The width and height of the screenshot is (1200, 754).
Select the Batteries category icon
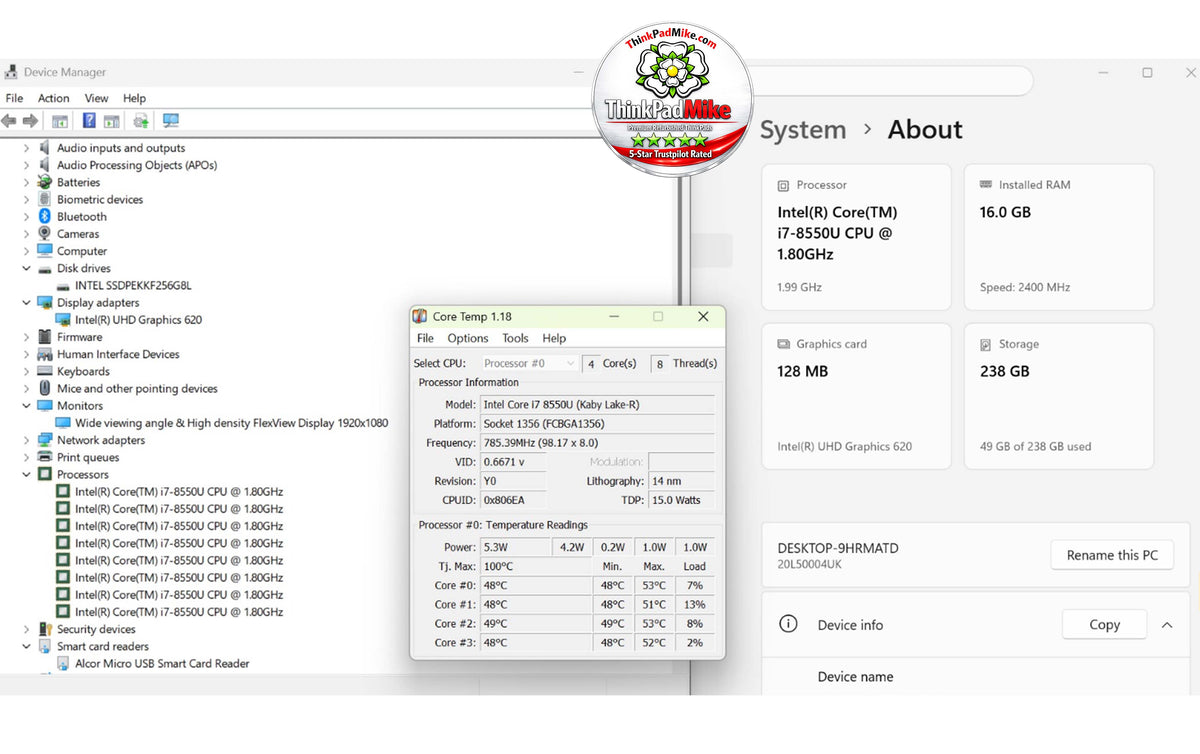coord(45,182)
